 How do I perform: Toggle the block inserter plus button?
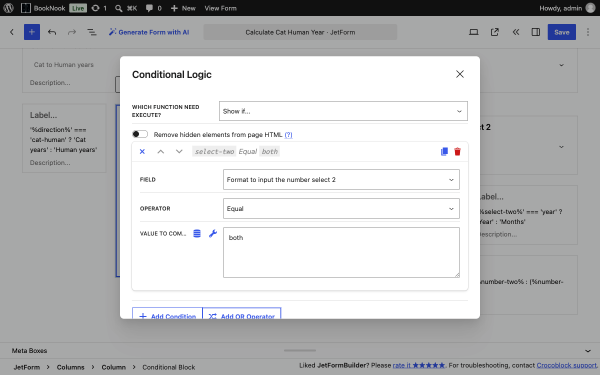(x=32, y=32)
